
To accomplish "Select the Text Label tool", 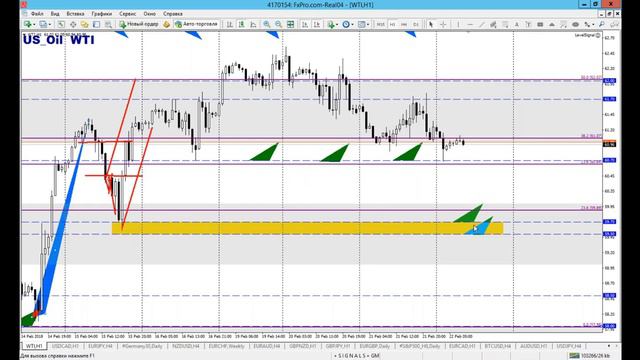I will pyautogui.click(x=528, y=24).
